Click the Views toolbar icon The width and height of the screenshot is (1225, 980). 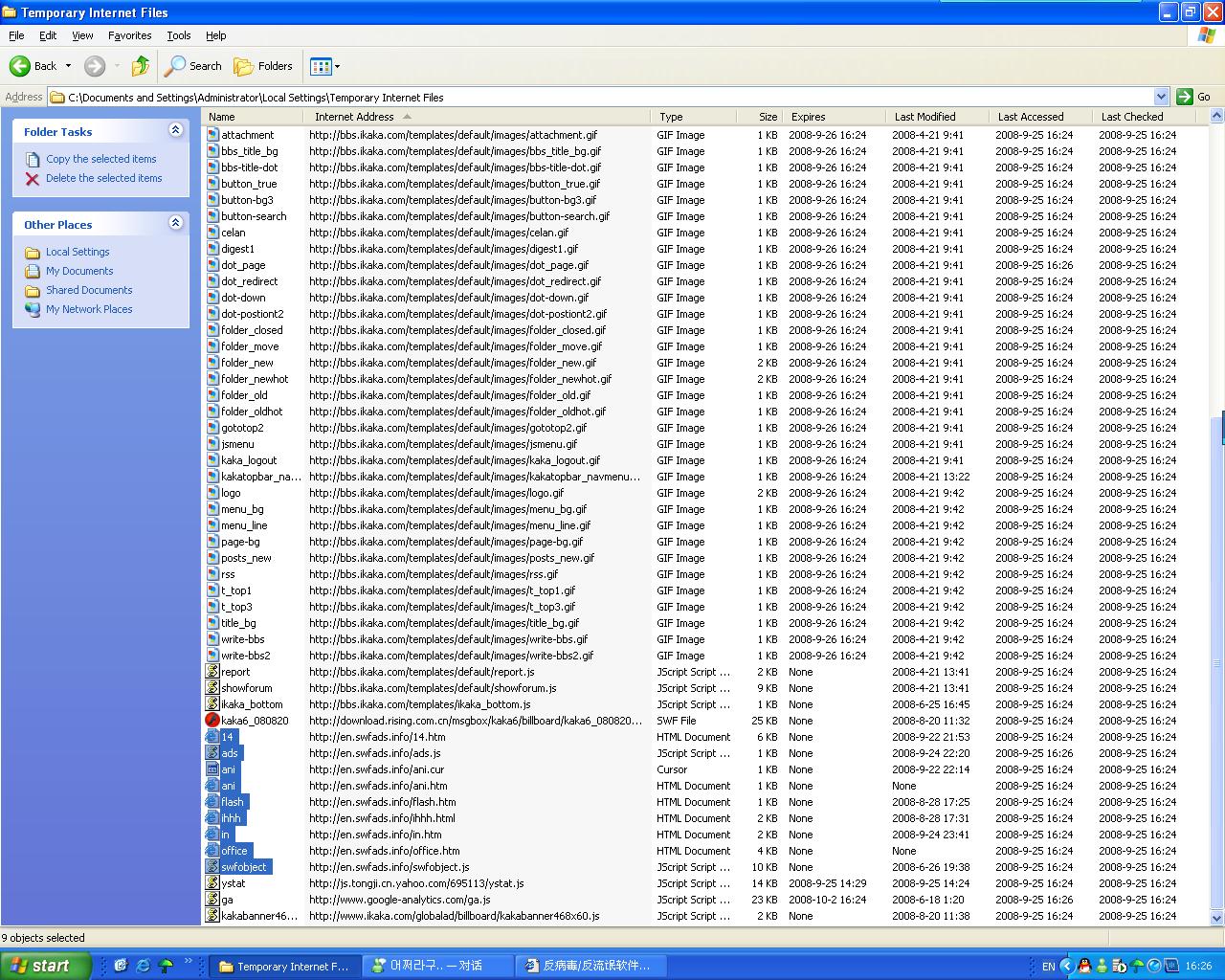[321, 66]
